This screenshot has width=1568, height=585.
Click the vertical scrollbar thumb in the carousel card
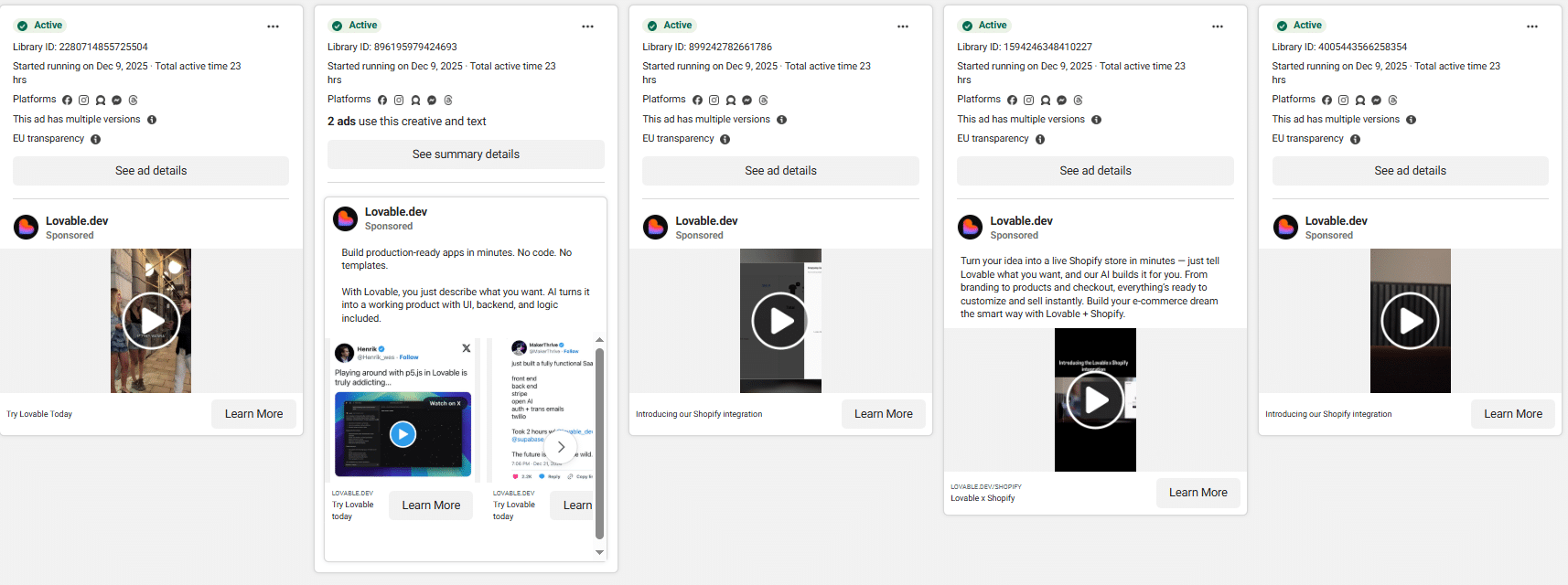[599, 439]
